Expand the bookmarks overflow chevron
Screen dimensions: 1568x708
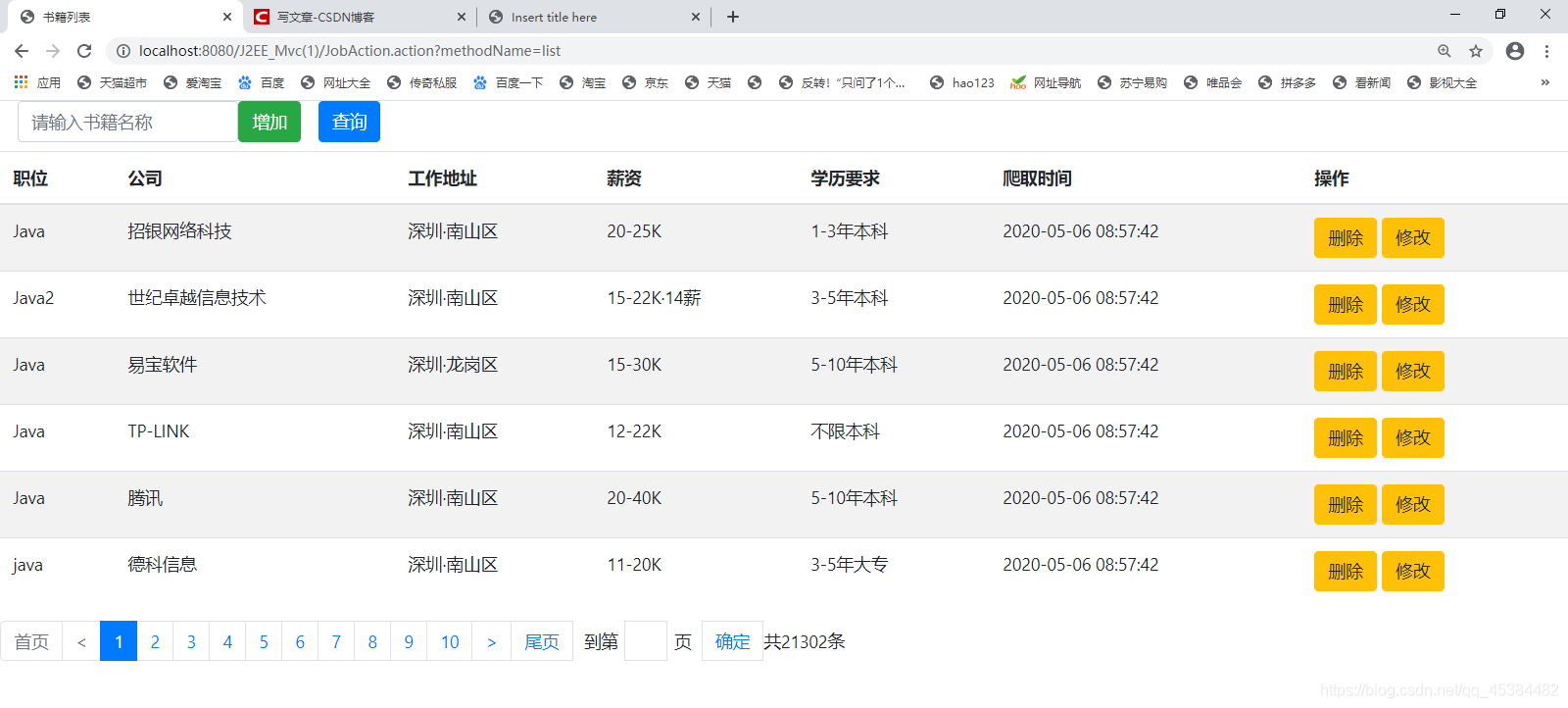coord(1545,82)
